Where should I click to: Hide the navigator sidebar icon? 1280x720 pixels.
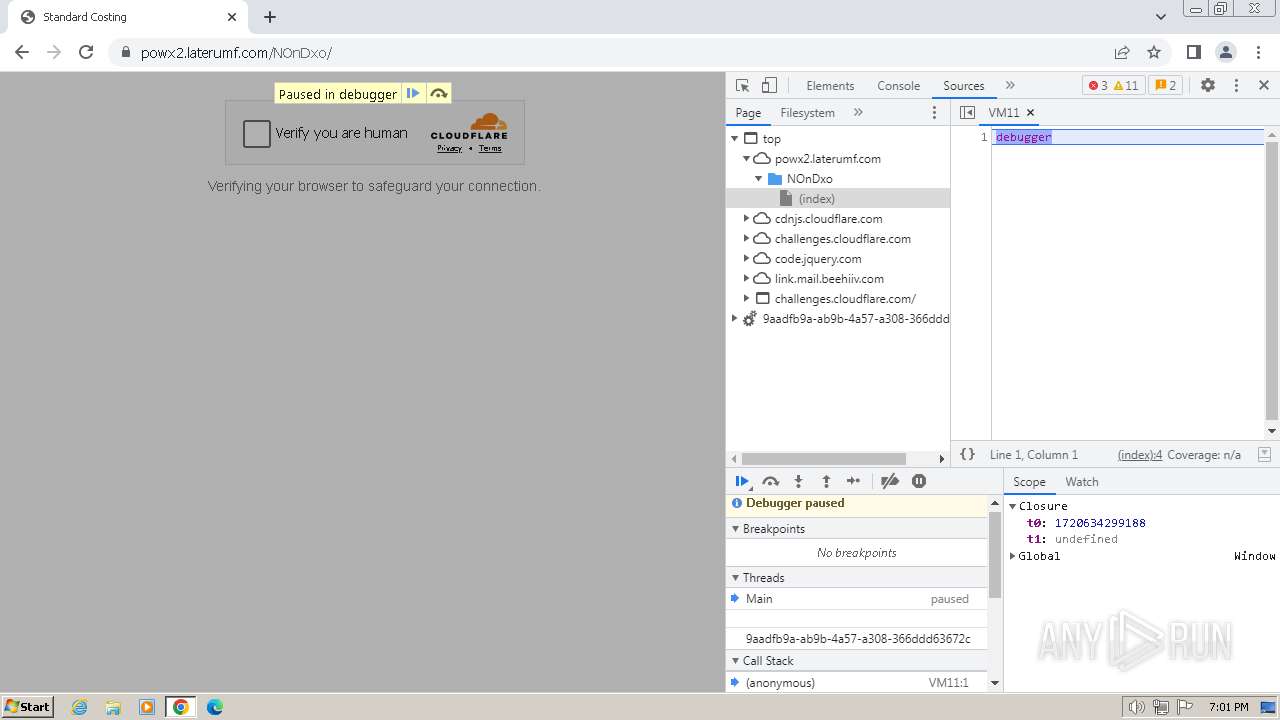click(967, 113)
